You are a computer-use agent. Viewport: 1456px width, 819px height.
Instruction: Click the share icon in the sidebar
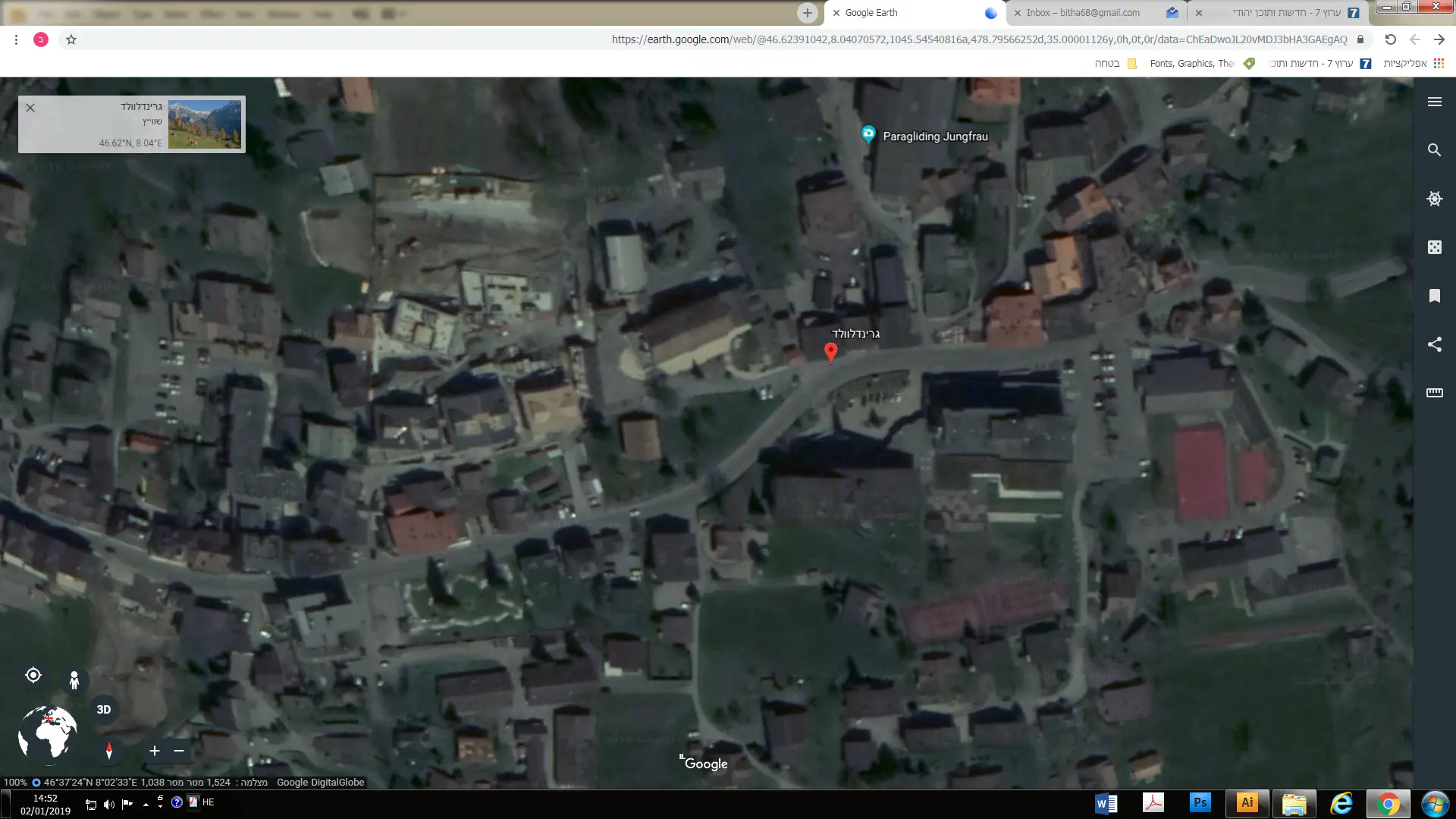[1434, 344]
